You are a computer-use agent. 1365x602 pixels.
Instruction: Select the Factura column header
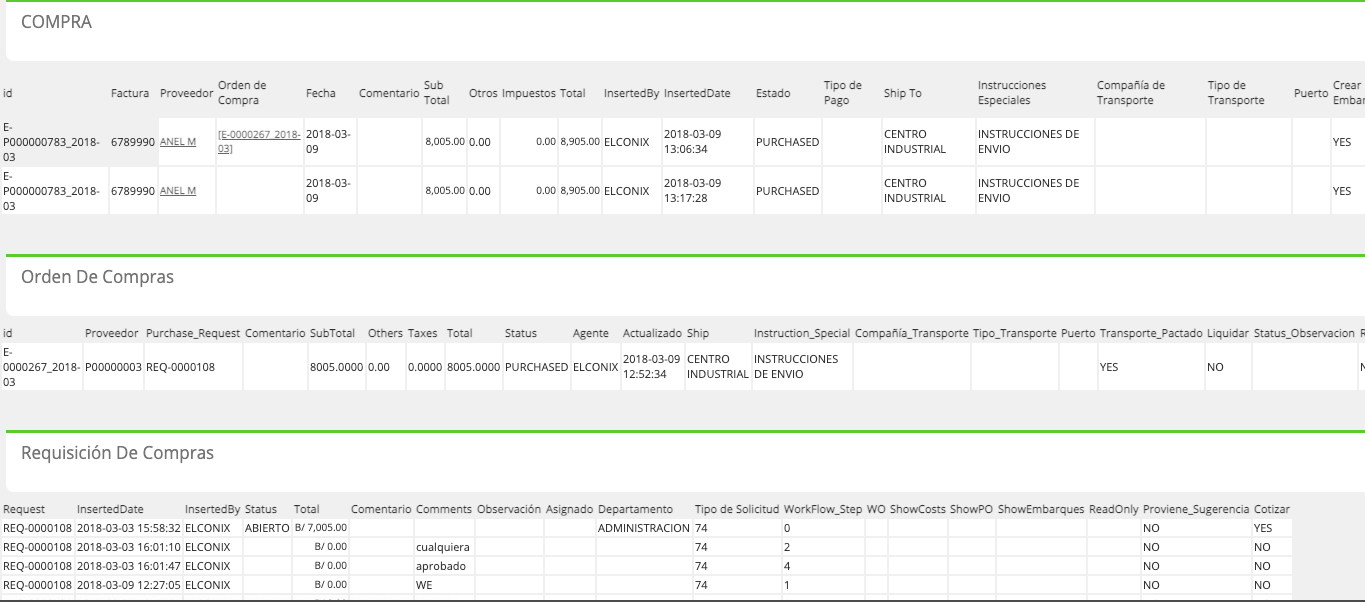pos(130,93)
